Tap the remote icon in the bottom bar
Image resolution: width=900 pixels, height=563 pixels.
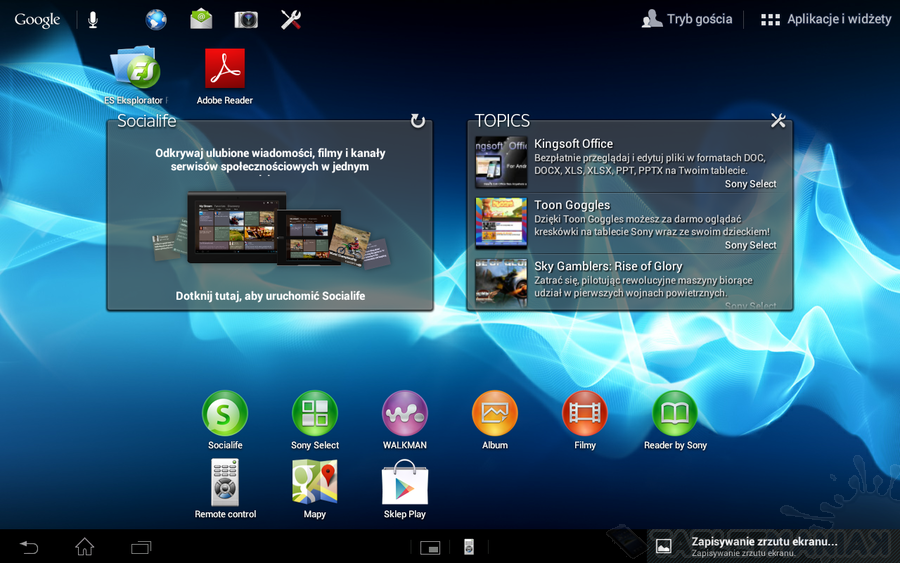[469, 547]
